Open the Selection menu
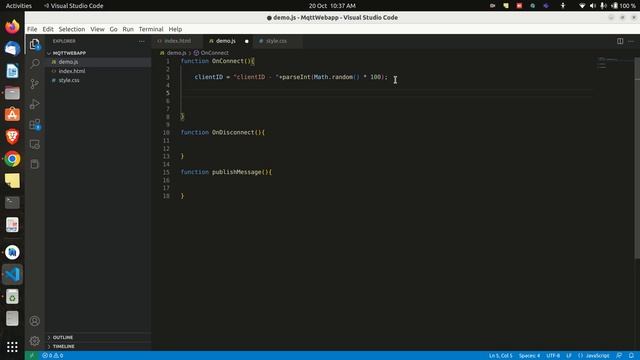640x360 pixels. tap(72, 29)
